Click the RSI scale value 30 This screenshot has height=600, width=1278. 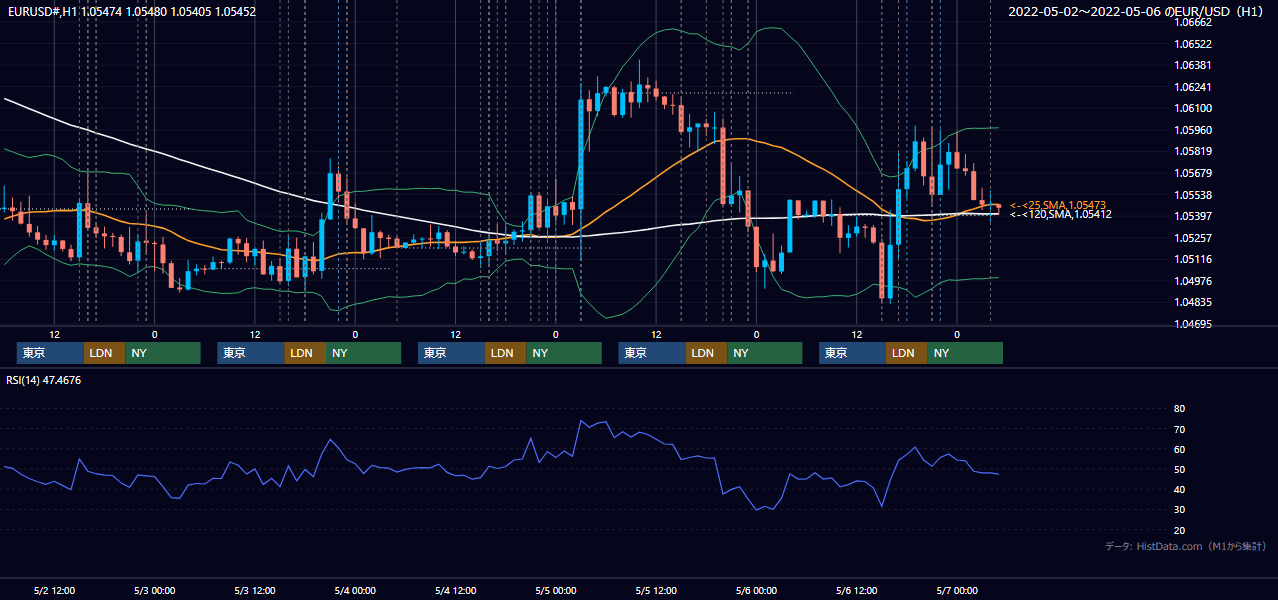click(x=1179, y=510)
